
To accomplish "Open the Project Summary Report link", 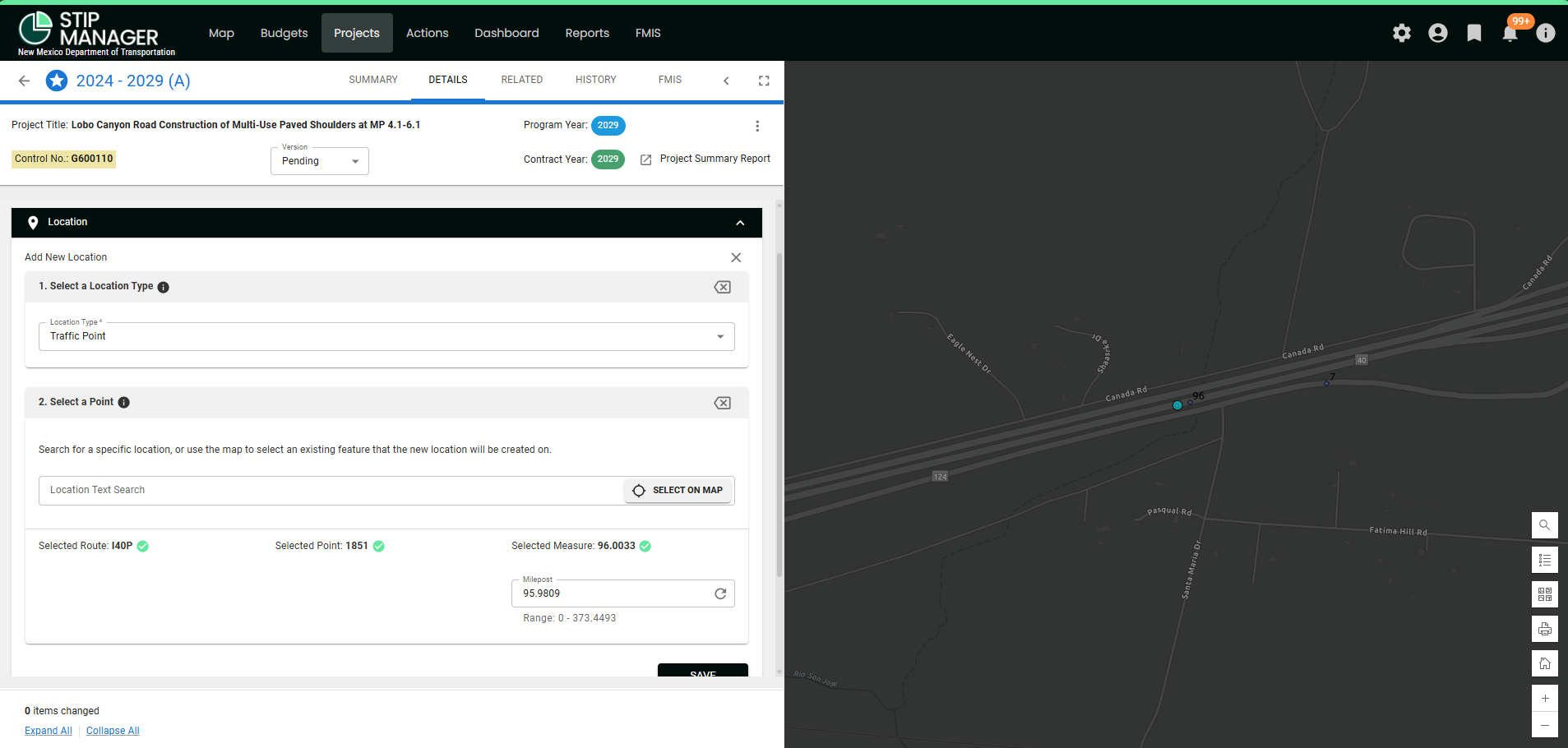I will click(715, 159).
